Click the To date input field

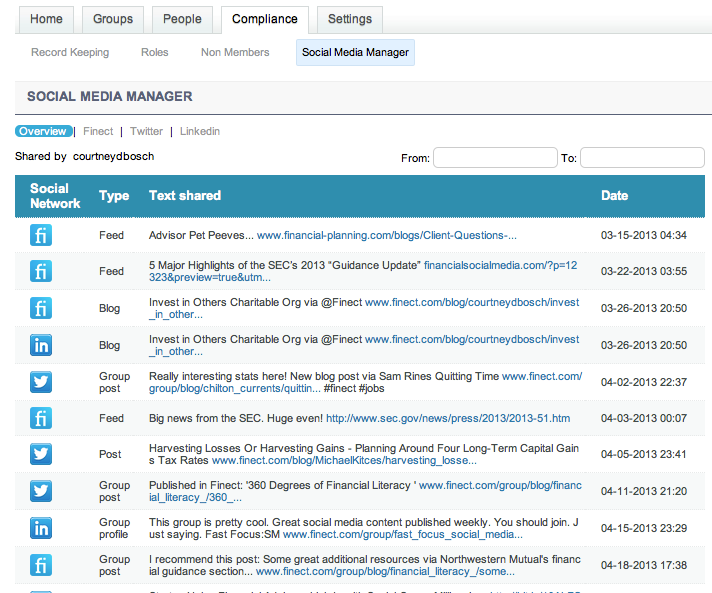(x=642, y=158)
